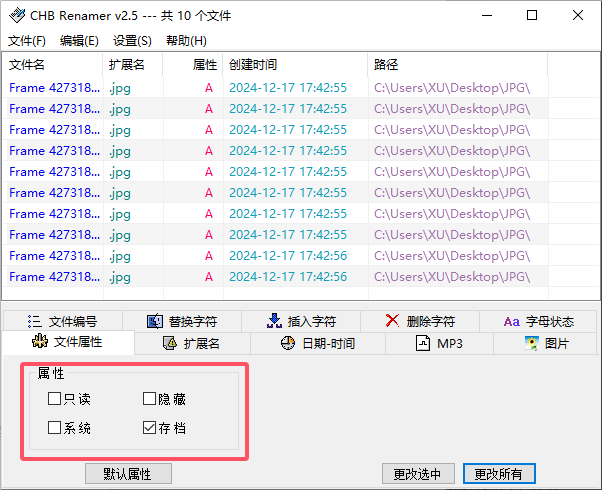The width and height of the screenshot is (602, 490).
Task: Click the 删除字符 red X icon
Action: (x=392, y=321)
